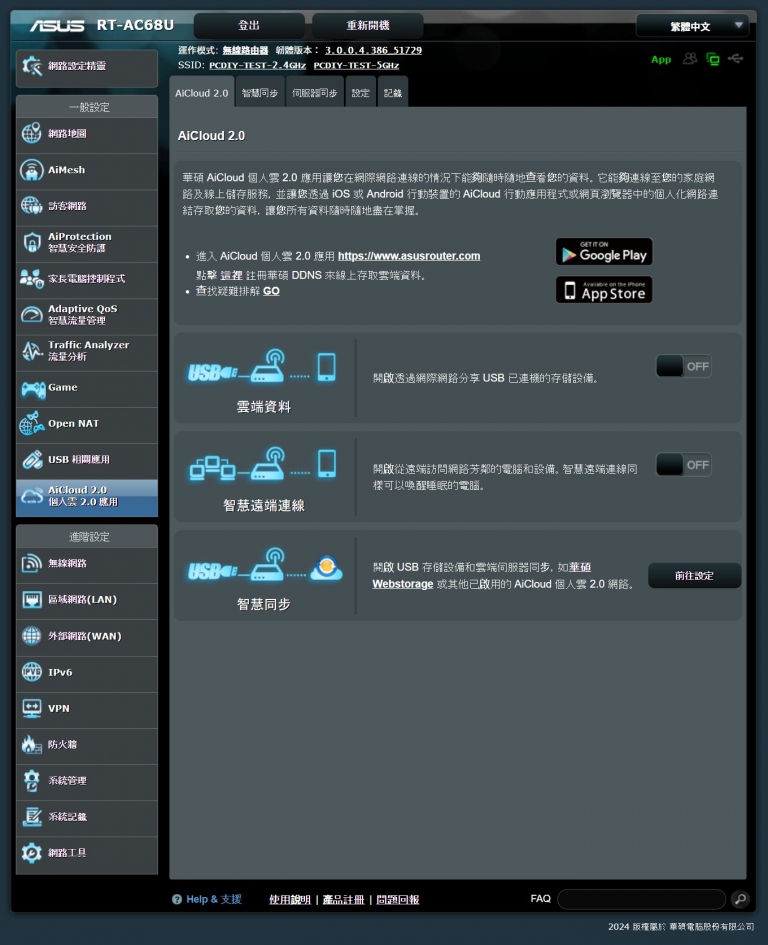Viewport: 768px width, 945px height.
Task: Open the 使用說明 manual link
Action: point(289,899)
